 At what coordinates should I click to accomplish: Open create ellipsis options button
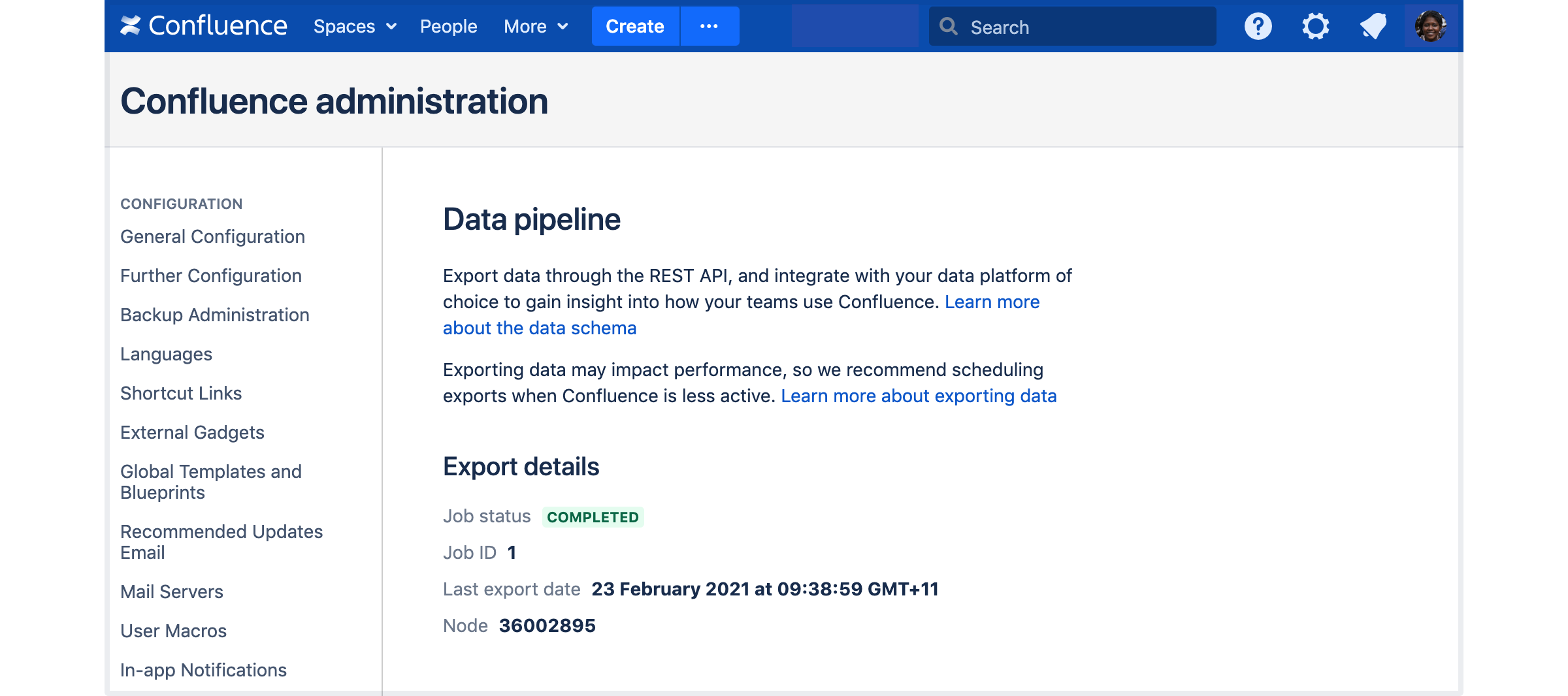(710, 26)
